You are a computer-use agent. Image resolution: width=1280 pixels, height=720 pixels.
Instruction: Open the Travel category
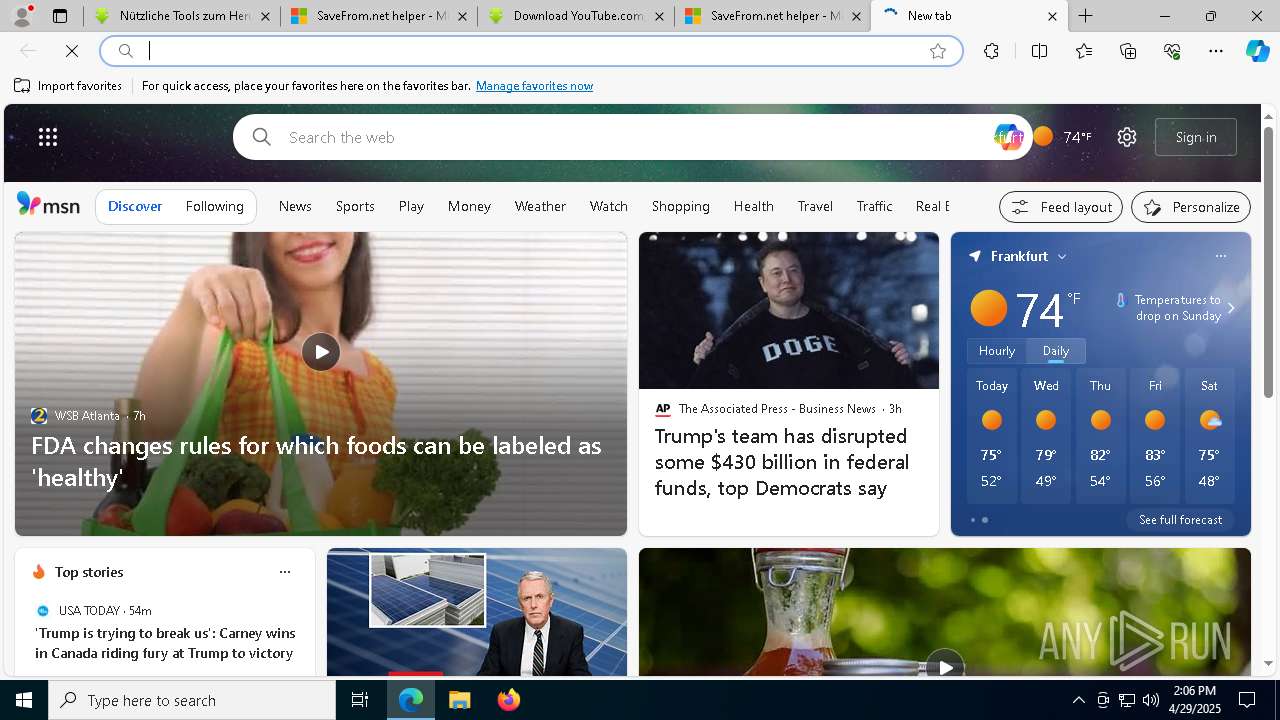tap(815, 206)
